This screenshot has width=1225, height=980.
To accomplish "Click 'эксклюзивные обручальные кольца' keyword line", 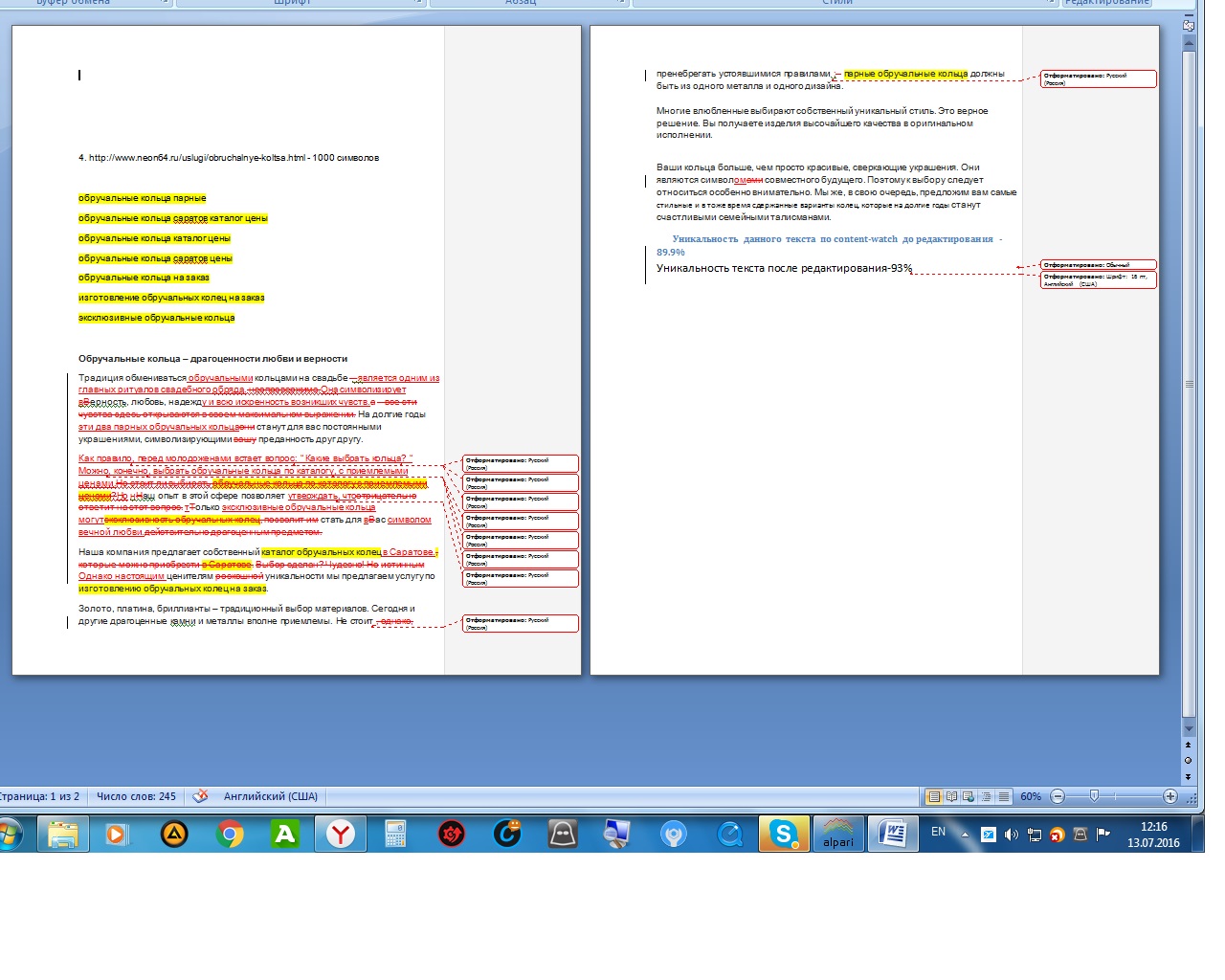I will point(156,318).
